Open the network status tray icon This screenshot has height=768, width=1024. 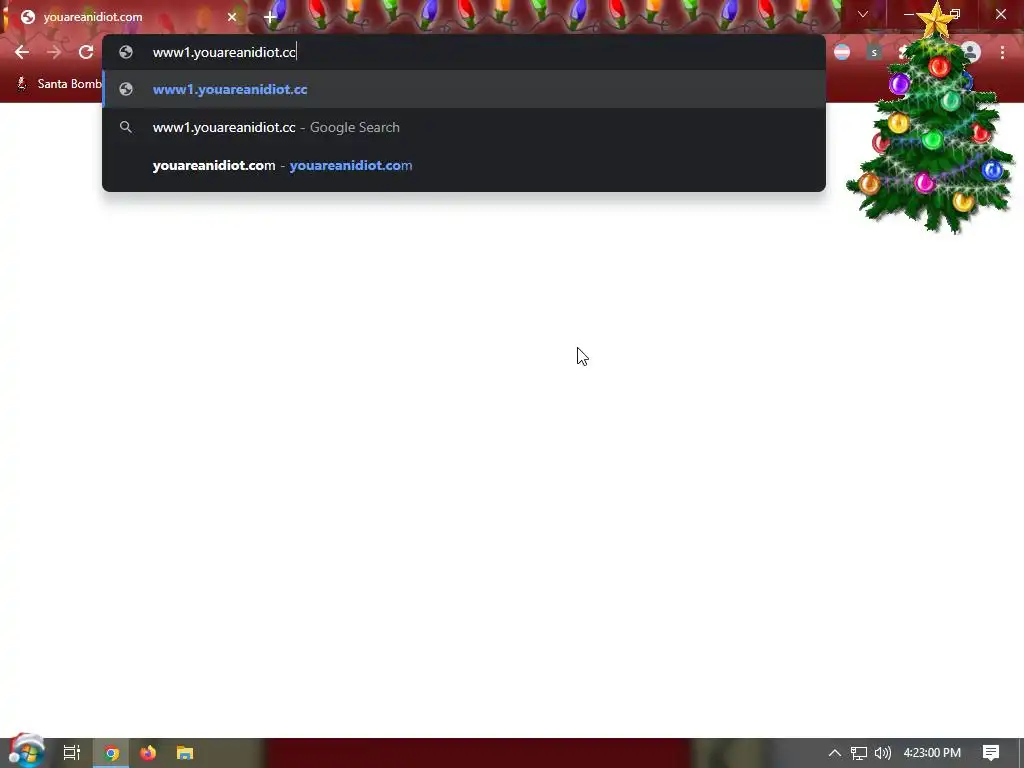click(x=859, y=753)
